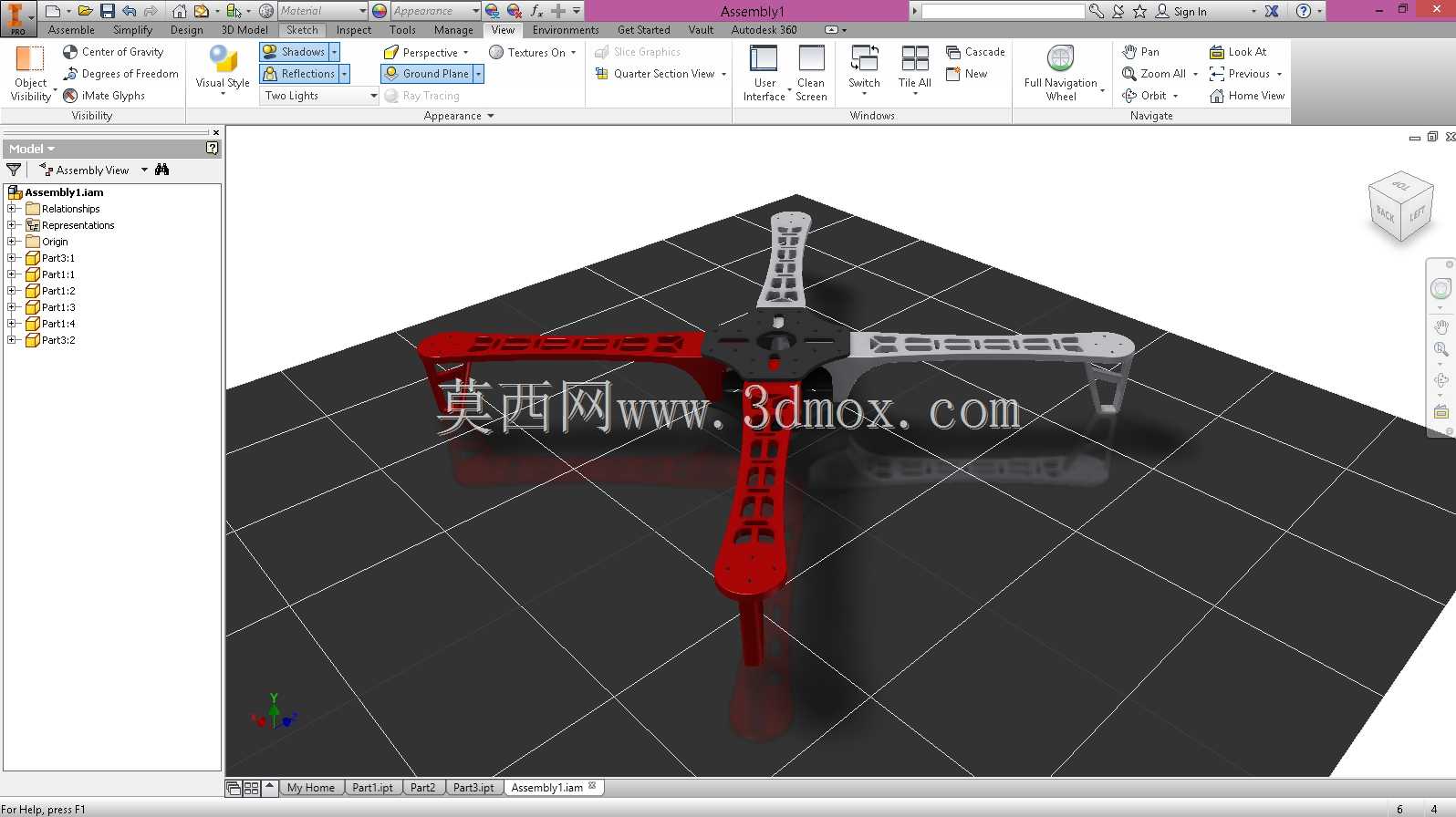Switch to the Assemble ribbon tab

coord(71,30)
